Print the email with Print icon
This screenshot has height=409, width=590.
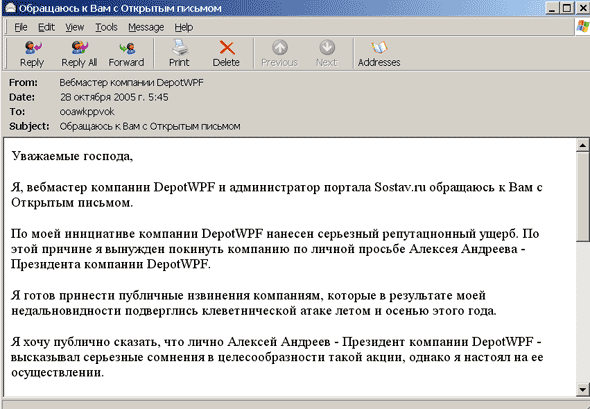click(179, 47)
